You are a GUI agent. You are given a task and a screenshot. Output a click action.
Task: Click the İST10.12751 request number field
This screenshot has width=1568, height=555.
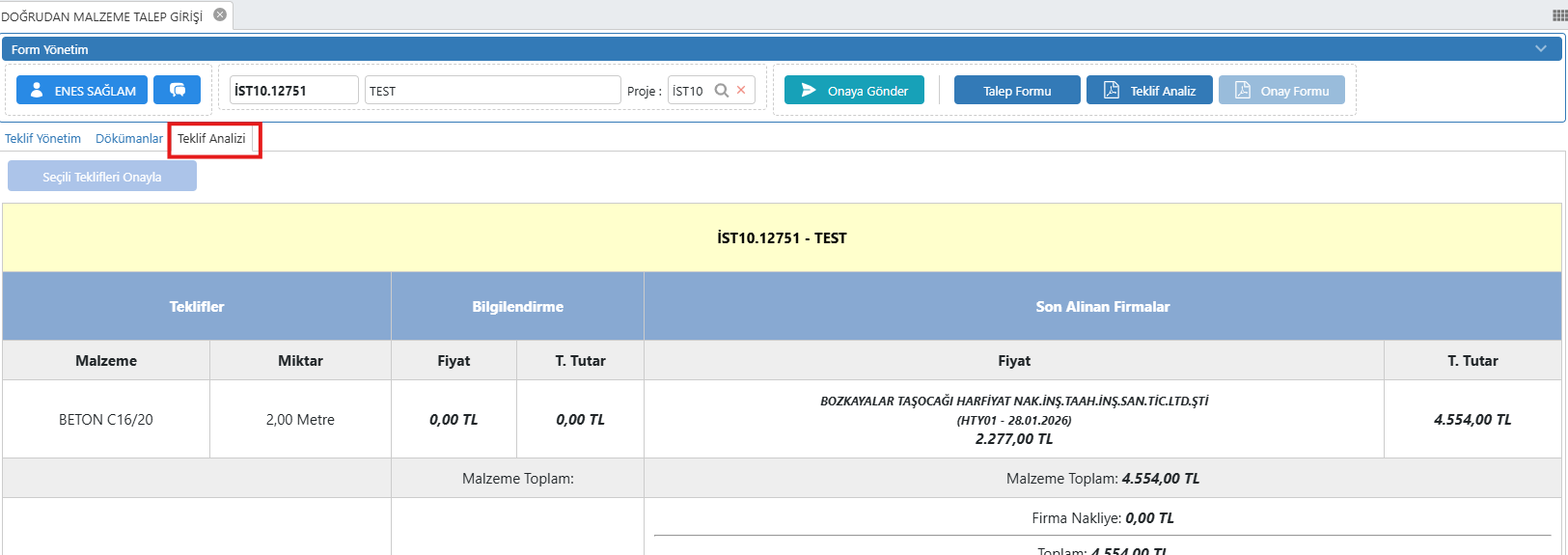(293, 91)
